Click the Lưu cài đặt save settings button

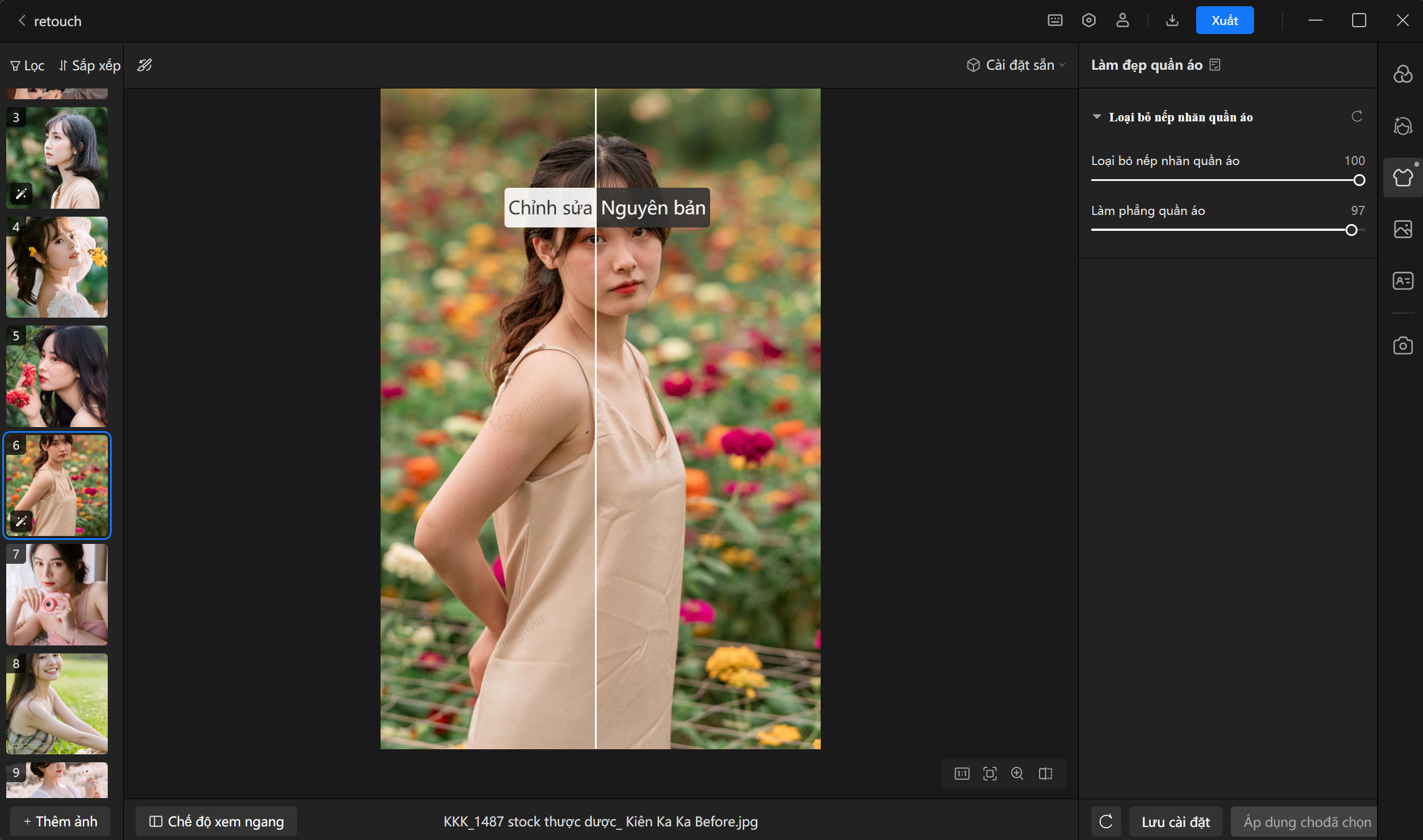click(1176, 822)
